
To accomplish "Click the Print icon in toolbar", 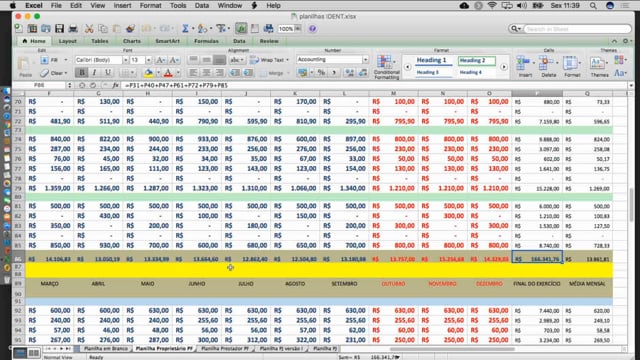I will pyautogui.click(x=73, y=29).
